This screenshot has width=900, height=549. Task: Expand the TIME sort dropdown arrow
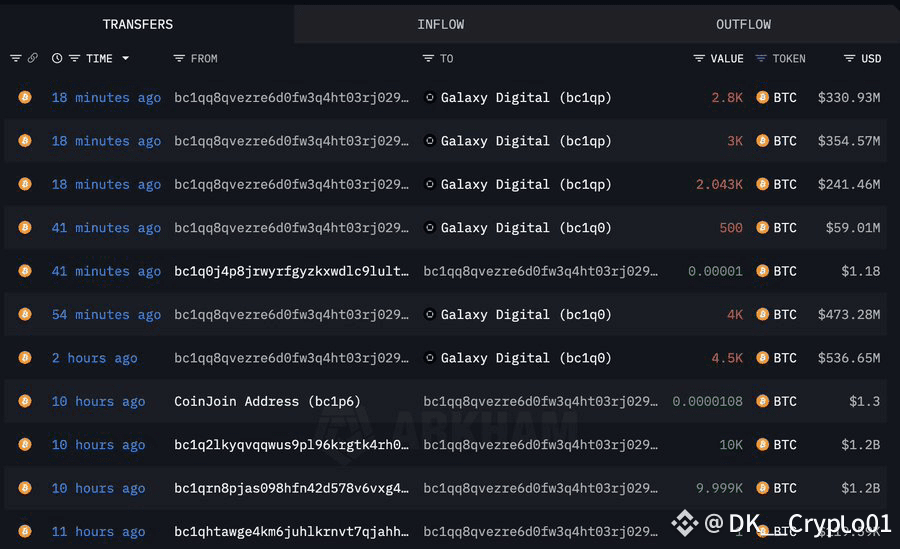tap(125, 58)
